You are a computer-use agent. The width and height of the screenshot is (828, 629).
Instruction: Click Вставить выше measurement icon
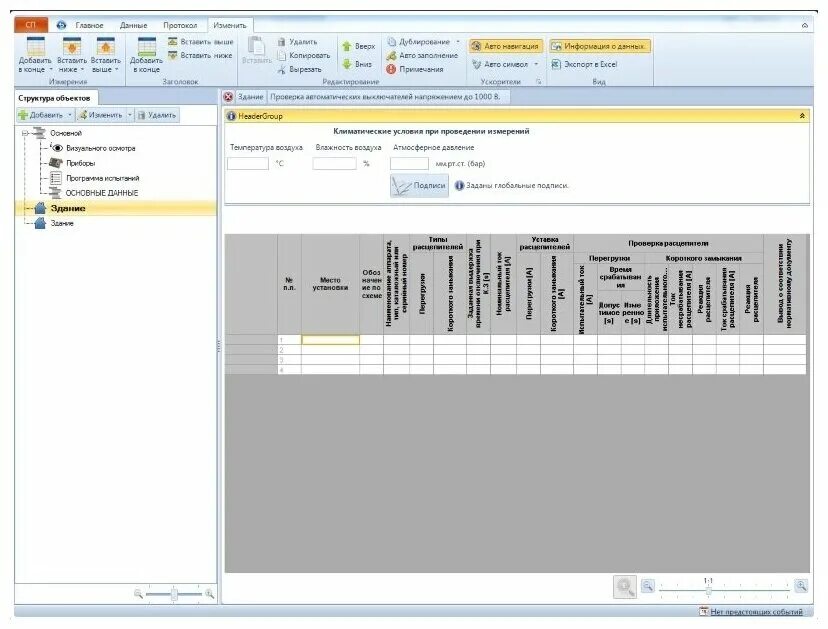[x=106, y=46]
